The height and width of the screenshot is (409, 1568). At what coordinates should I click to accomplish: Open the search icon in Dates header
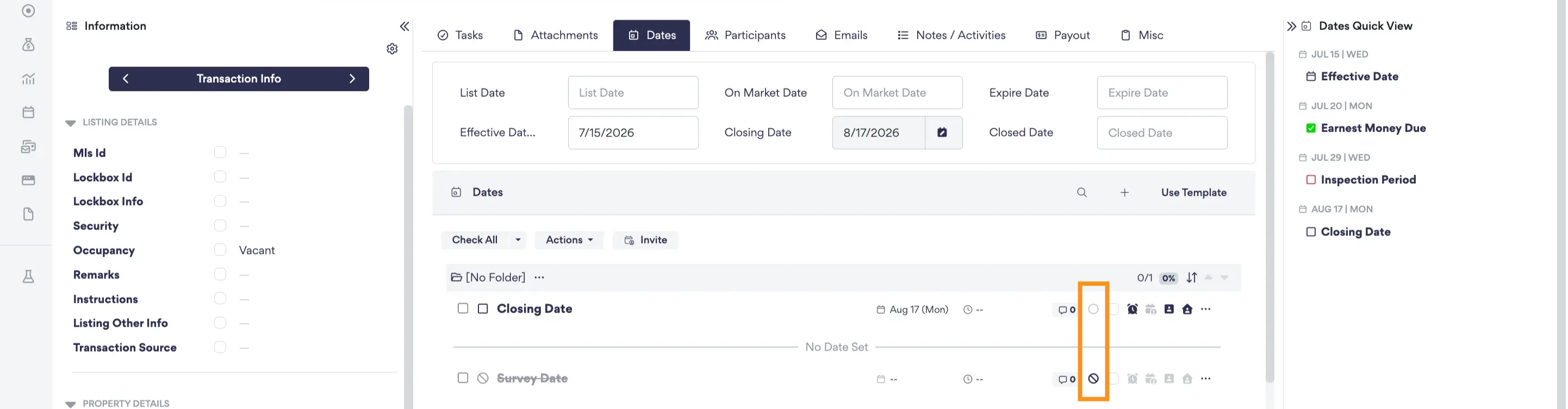(x=1081, y=193)
